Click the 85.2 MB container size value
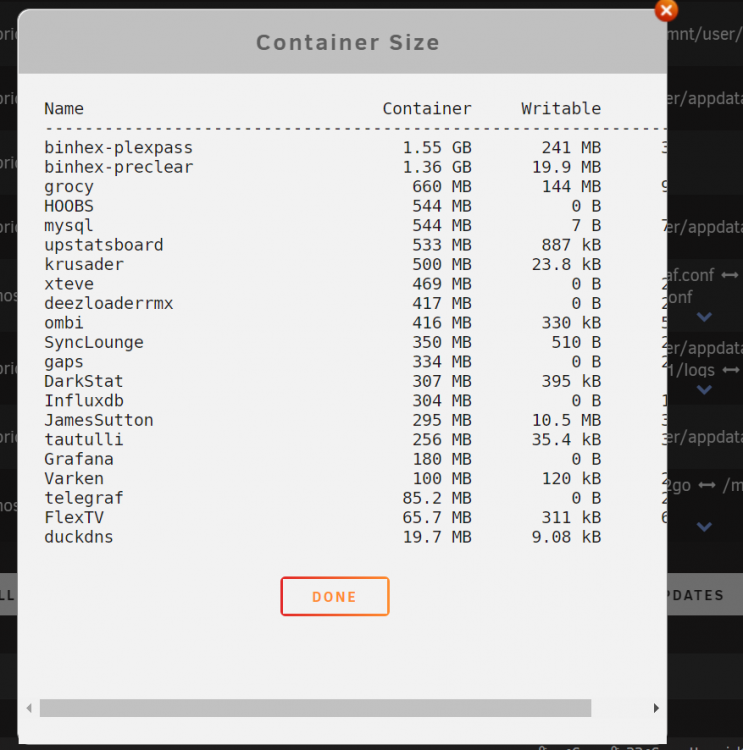743x750 pixels. tap(437, 498)
